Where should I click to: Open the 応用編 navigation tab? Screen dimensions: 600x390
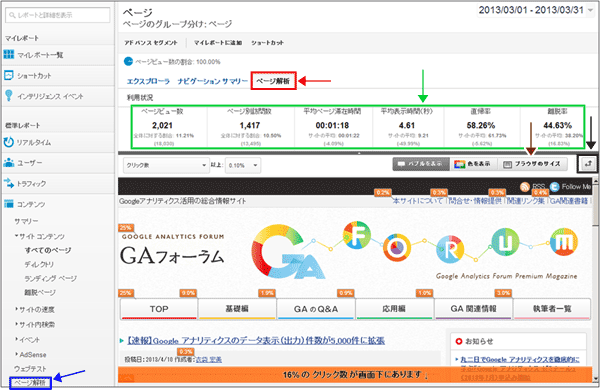point(395,309)
